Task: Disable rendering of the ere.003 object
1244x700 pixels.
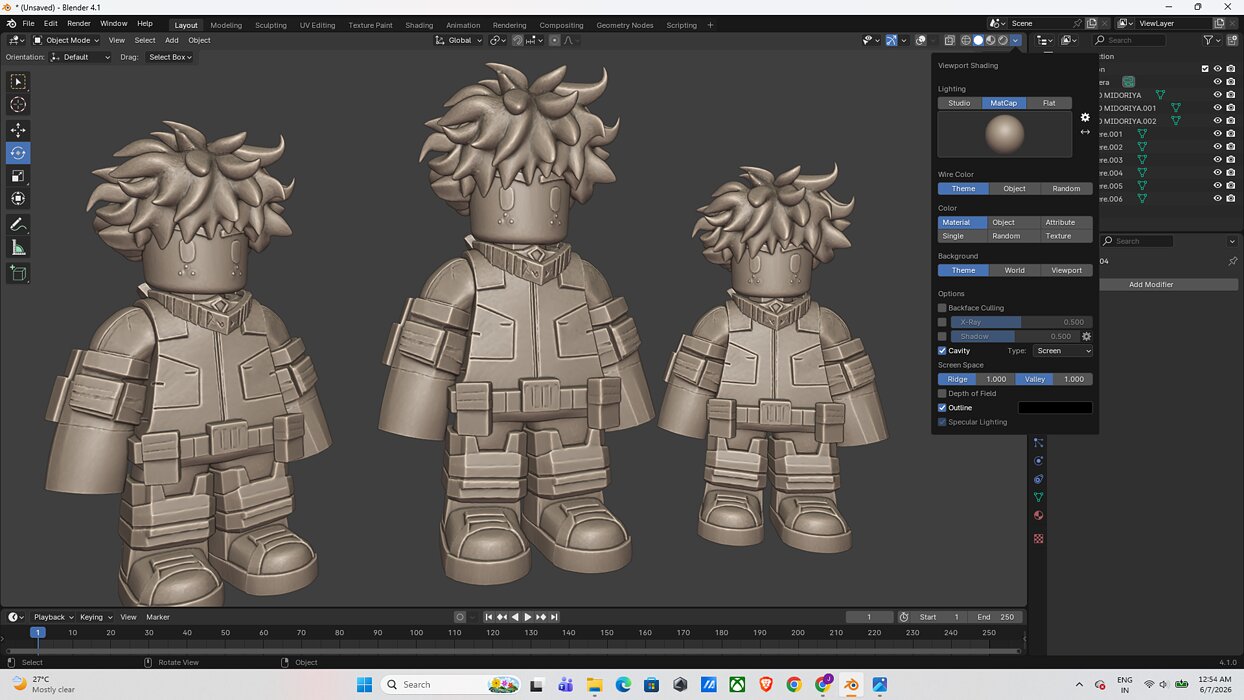Action: tap(1230, 160)
